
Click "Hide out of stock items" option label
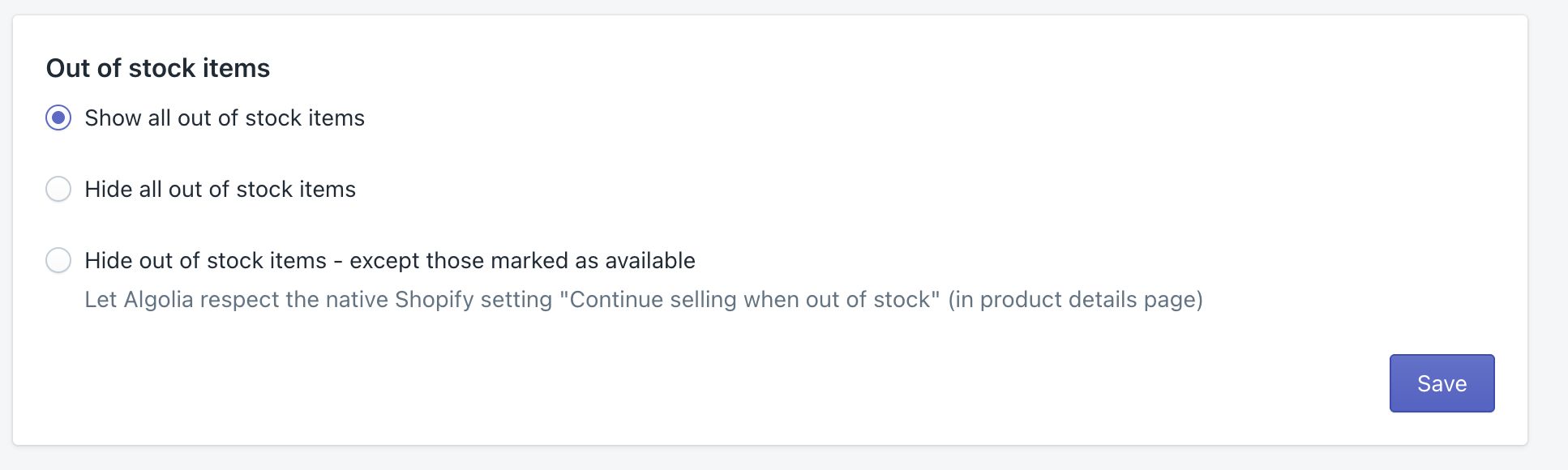(x=389, y=260)
